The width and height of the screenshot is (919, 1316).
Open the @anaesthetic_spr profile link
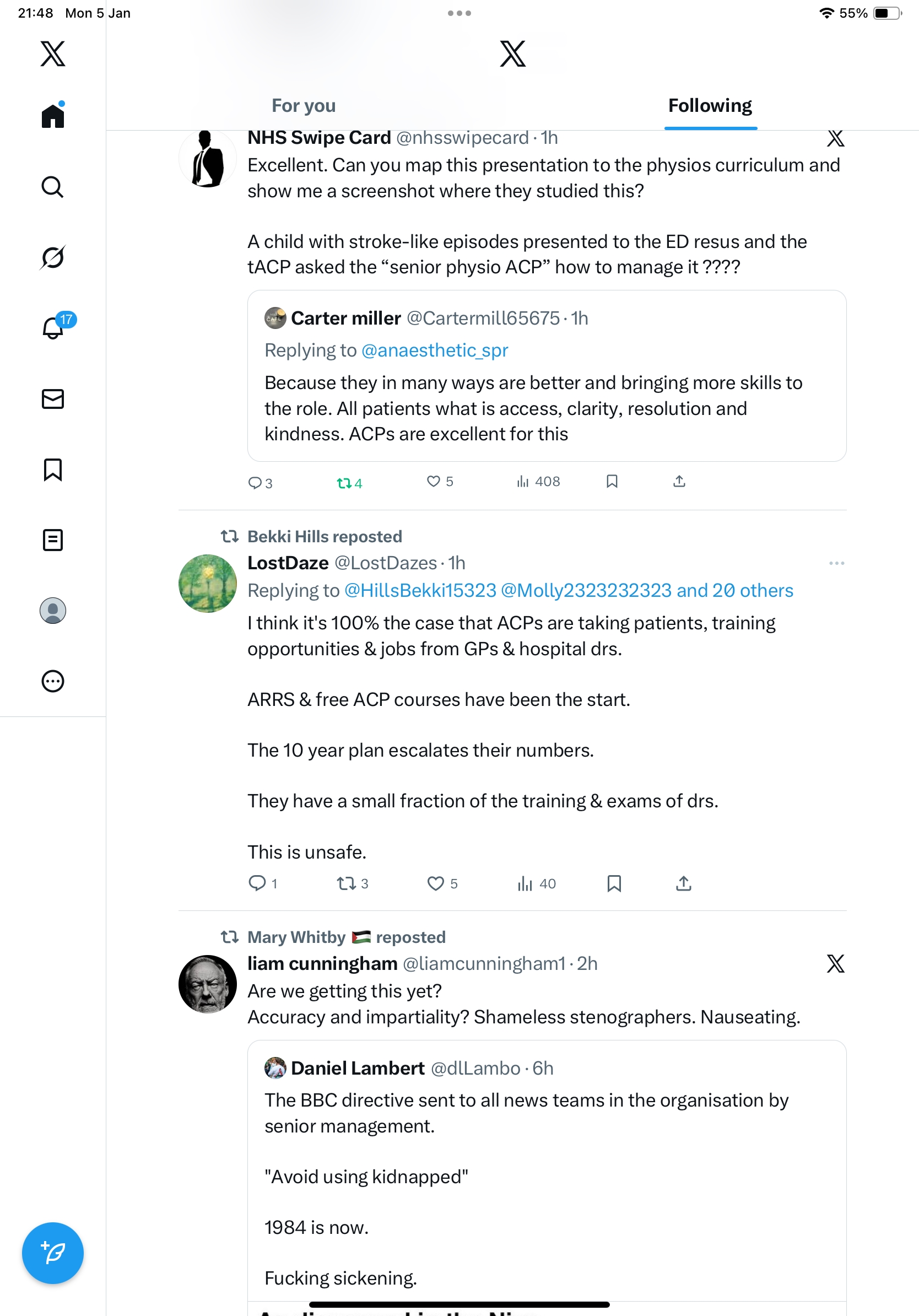pyautogui.click(x=435, y=350)
